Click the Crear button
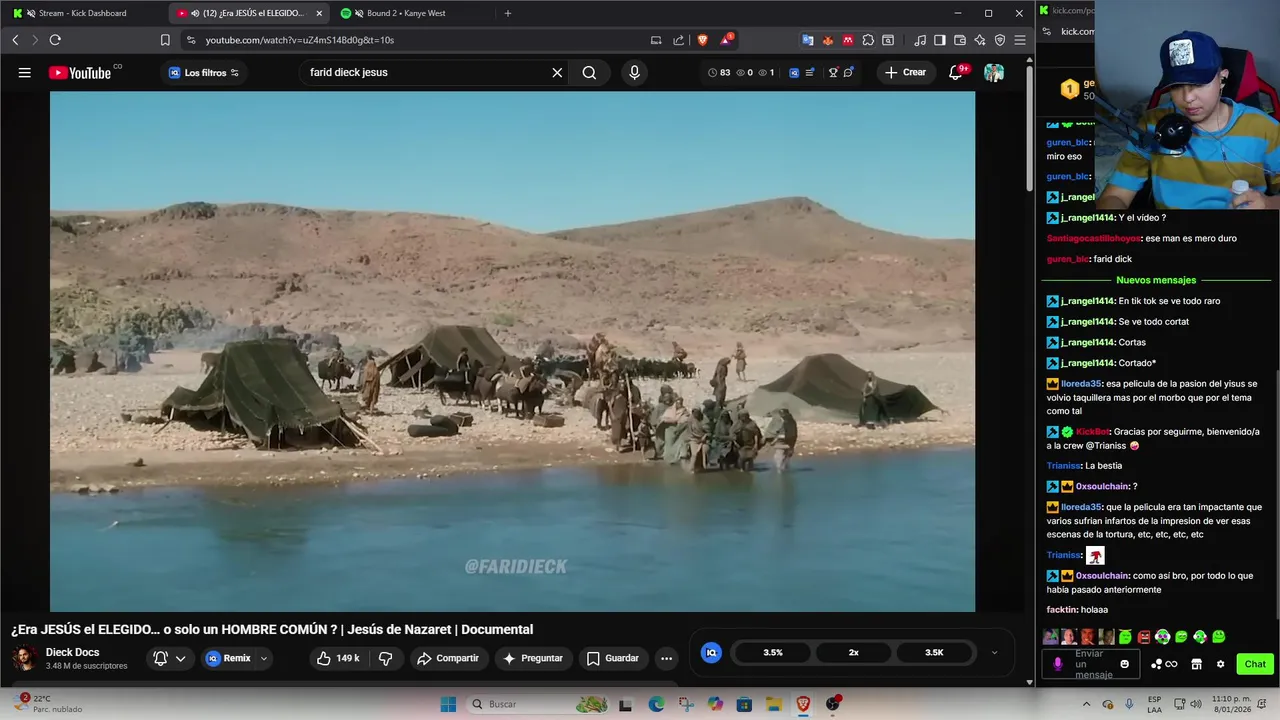This screenshot has height=720, width=1280. pyautogui.click(x=905, y=72)
